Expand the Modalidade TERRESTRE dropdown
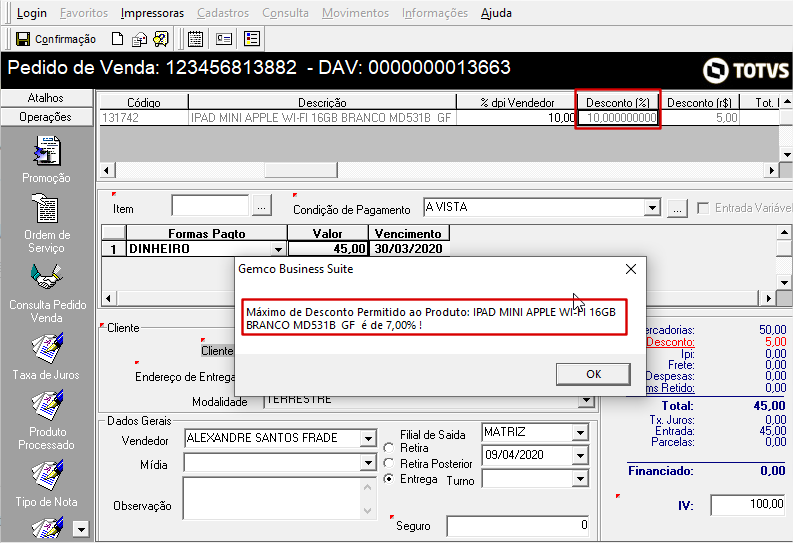 coord(587,401)
